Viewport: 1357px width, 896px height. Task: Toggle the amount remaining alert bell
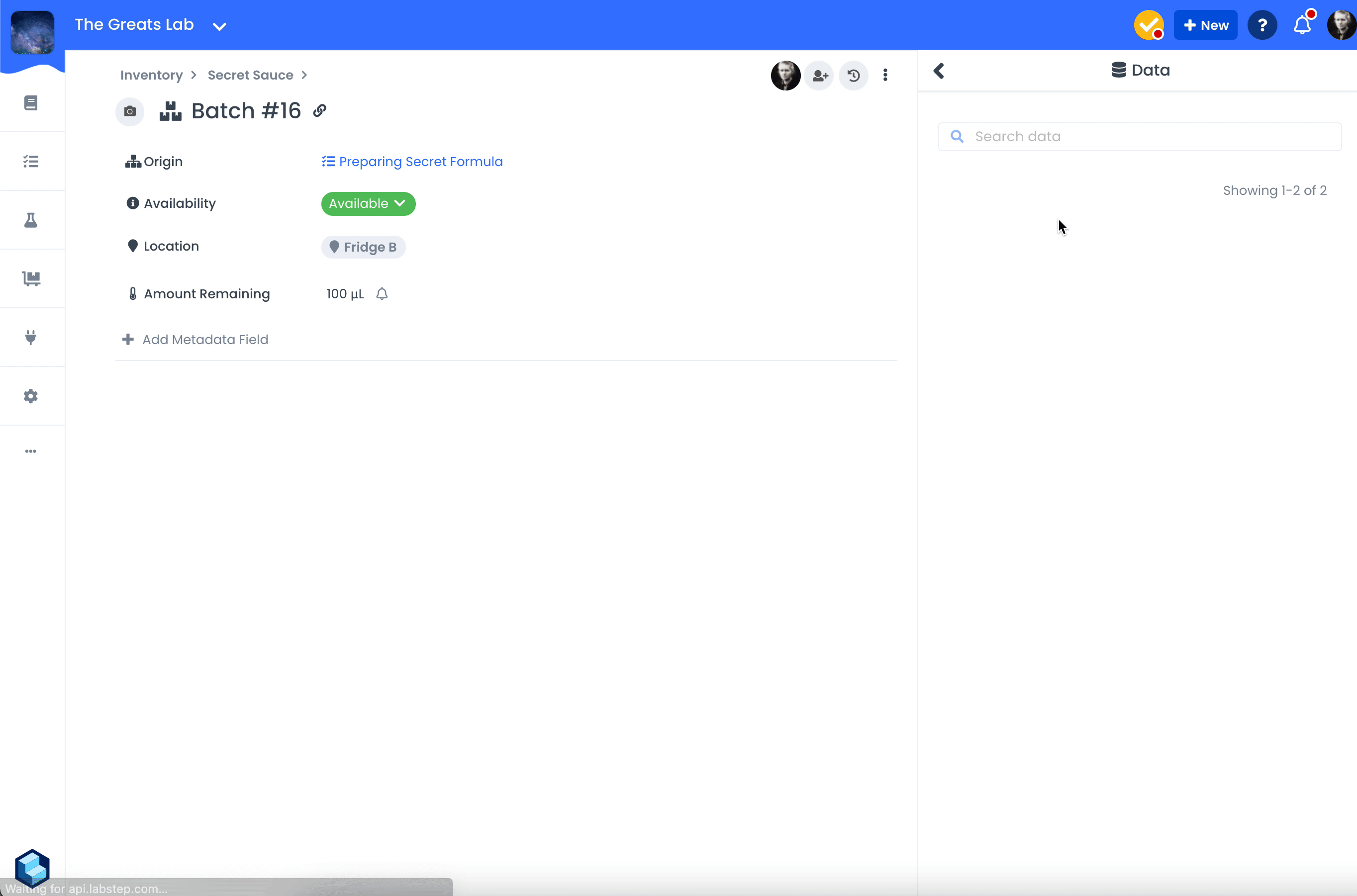382,294
